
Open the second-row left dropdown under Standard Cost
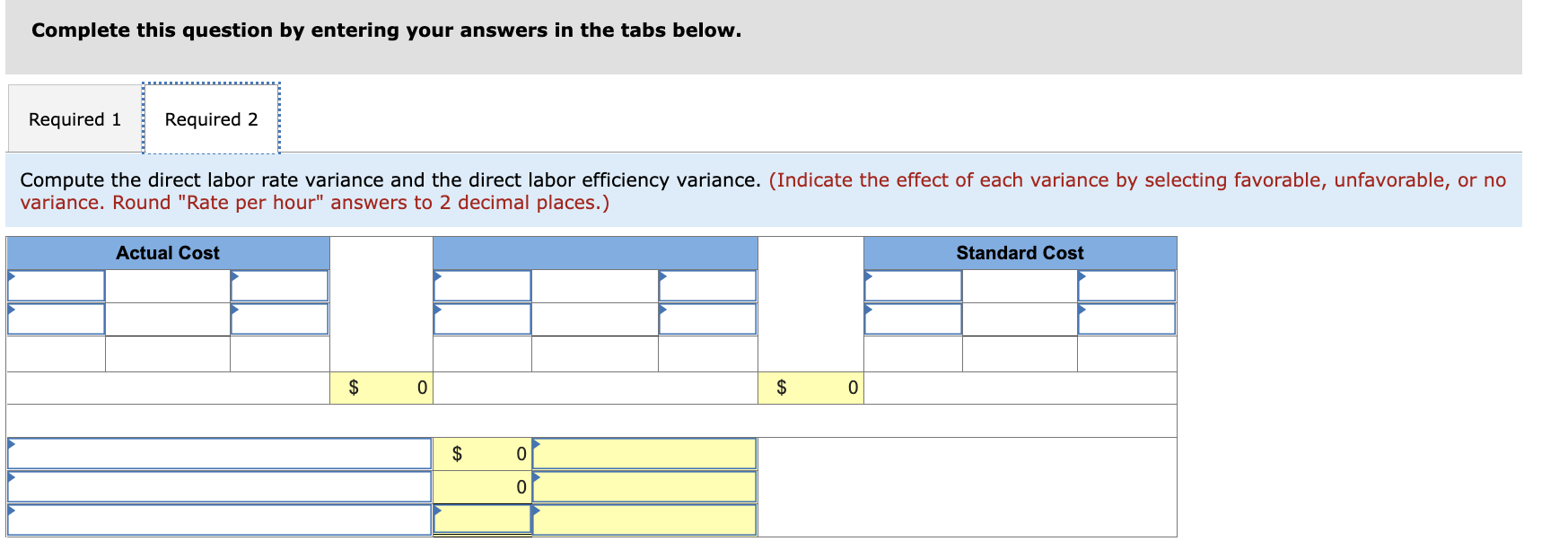coord(912,318)
